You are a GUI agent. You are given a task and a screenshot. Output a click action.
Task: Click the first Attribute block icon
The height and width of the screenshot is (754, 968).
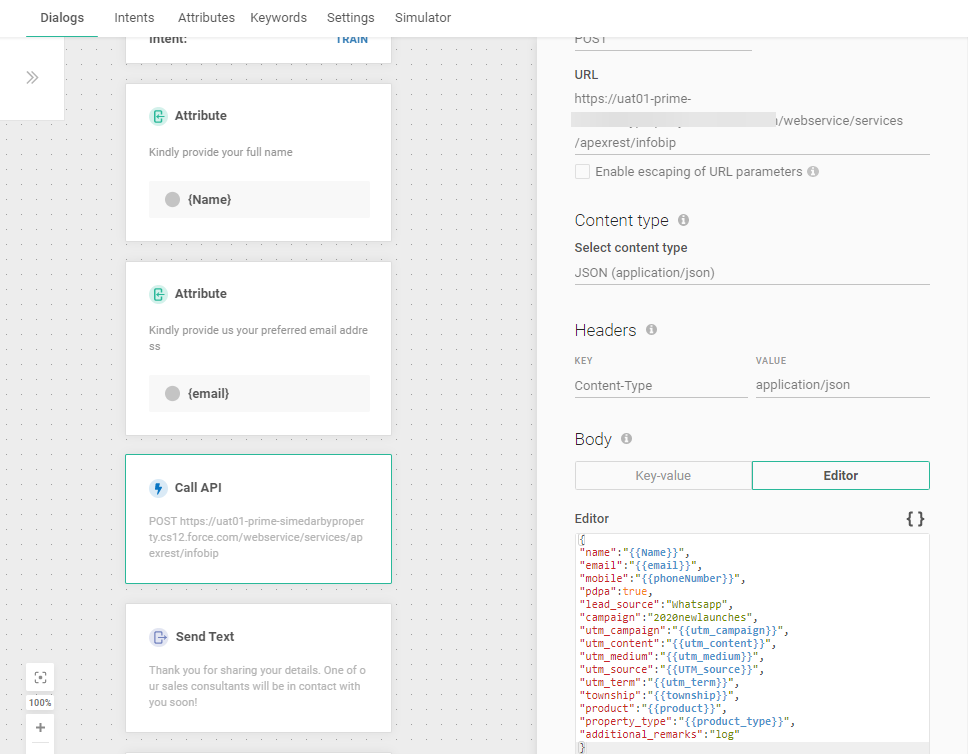tap(158, 116)
